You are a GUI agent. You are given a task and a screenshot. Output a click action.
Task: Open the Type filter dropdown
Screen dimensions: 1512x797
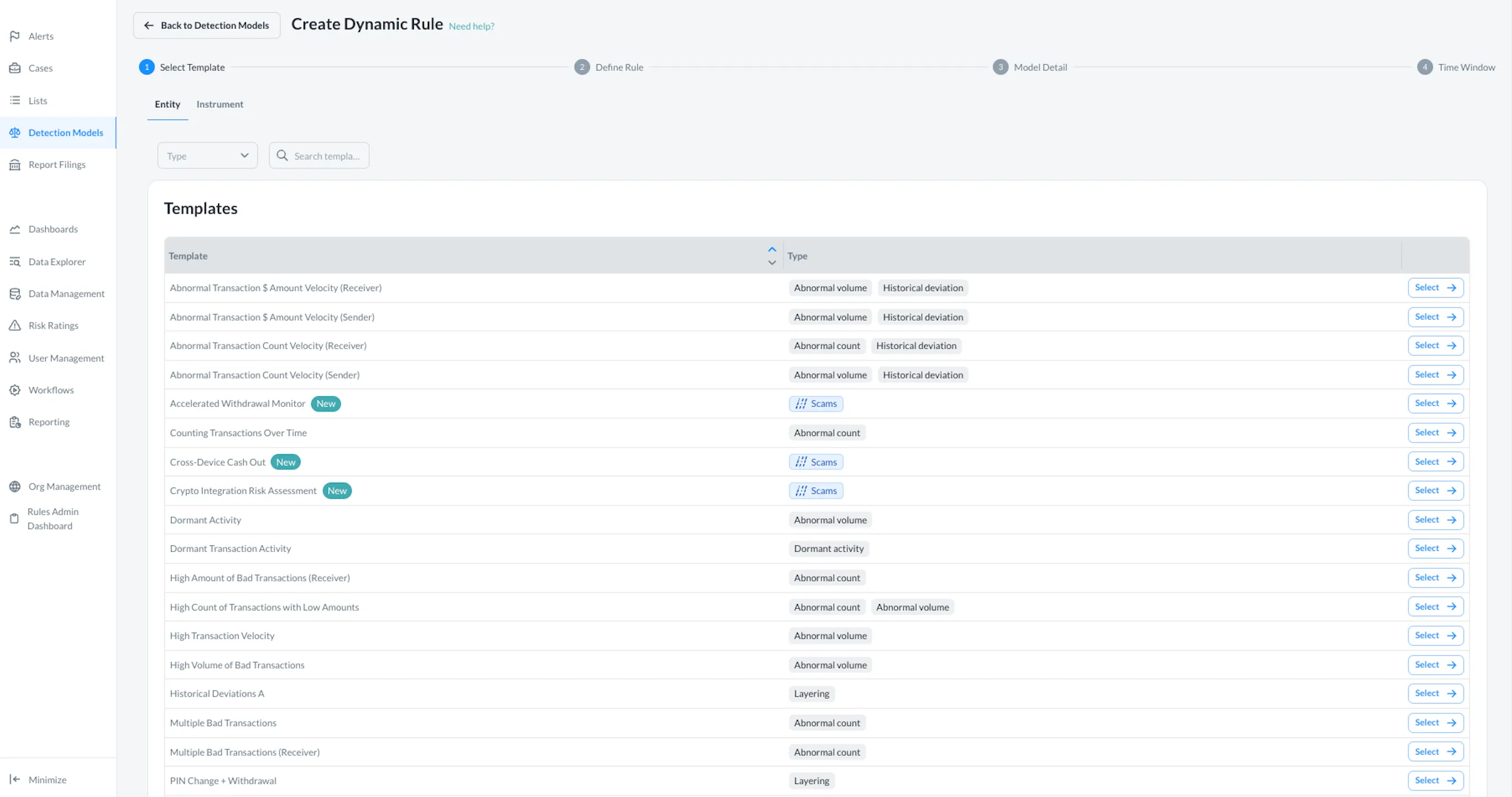point(207,155)
